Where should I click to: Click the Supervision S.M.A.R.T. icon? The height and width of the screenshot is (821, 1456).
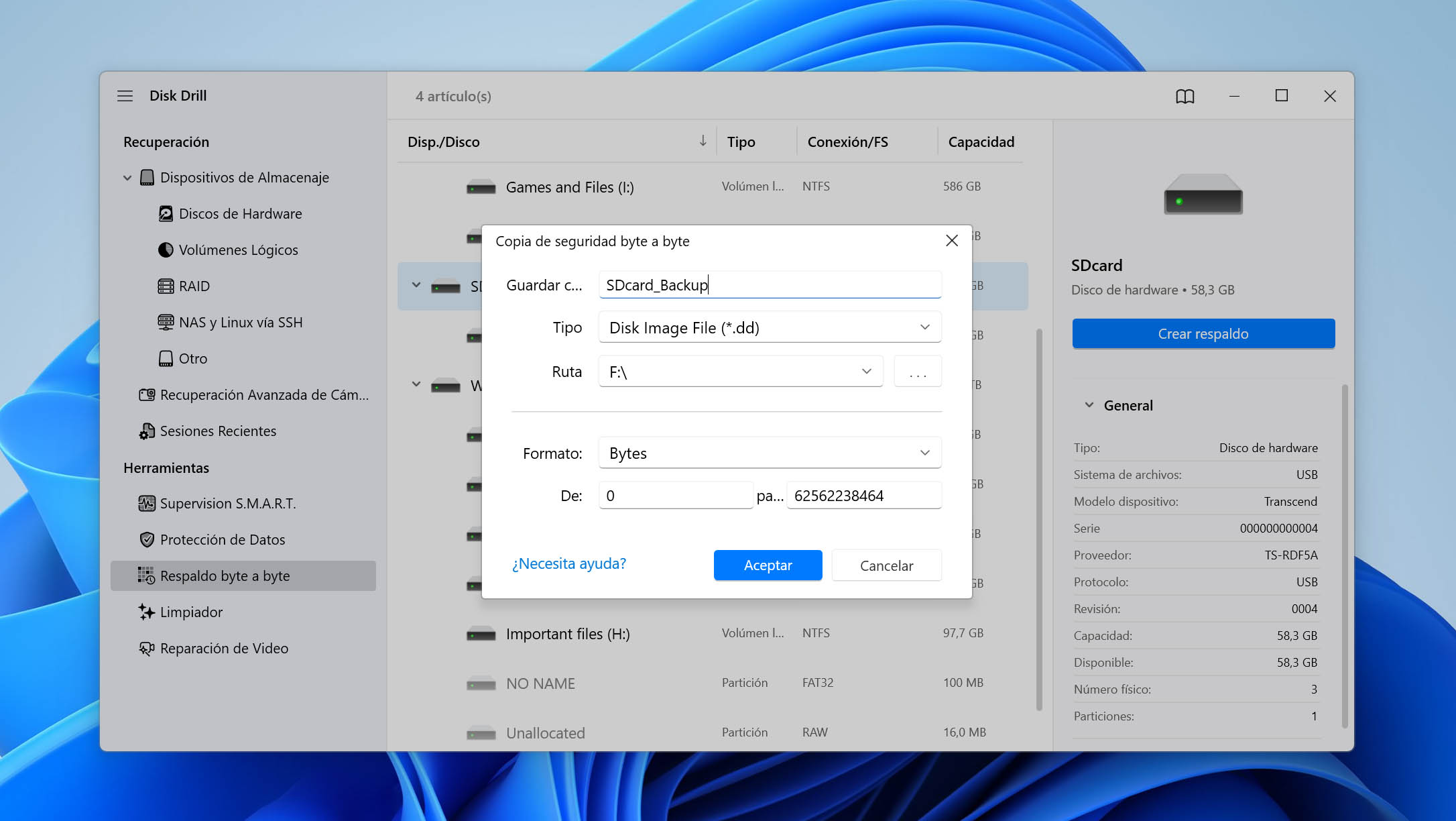click(147, 504)
